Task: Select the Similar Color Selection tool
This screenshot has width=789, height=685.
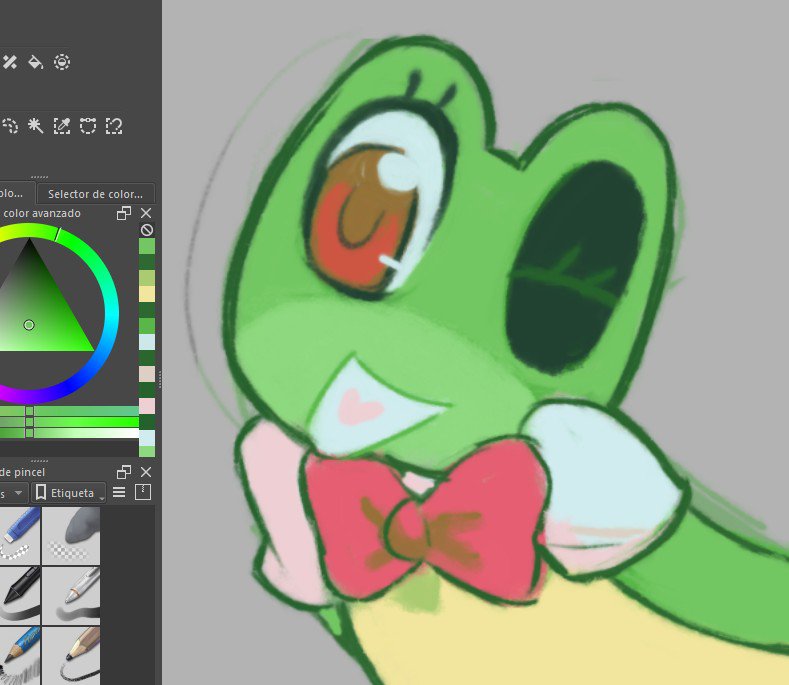Action: [x=62, y=125]
